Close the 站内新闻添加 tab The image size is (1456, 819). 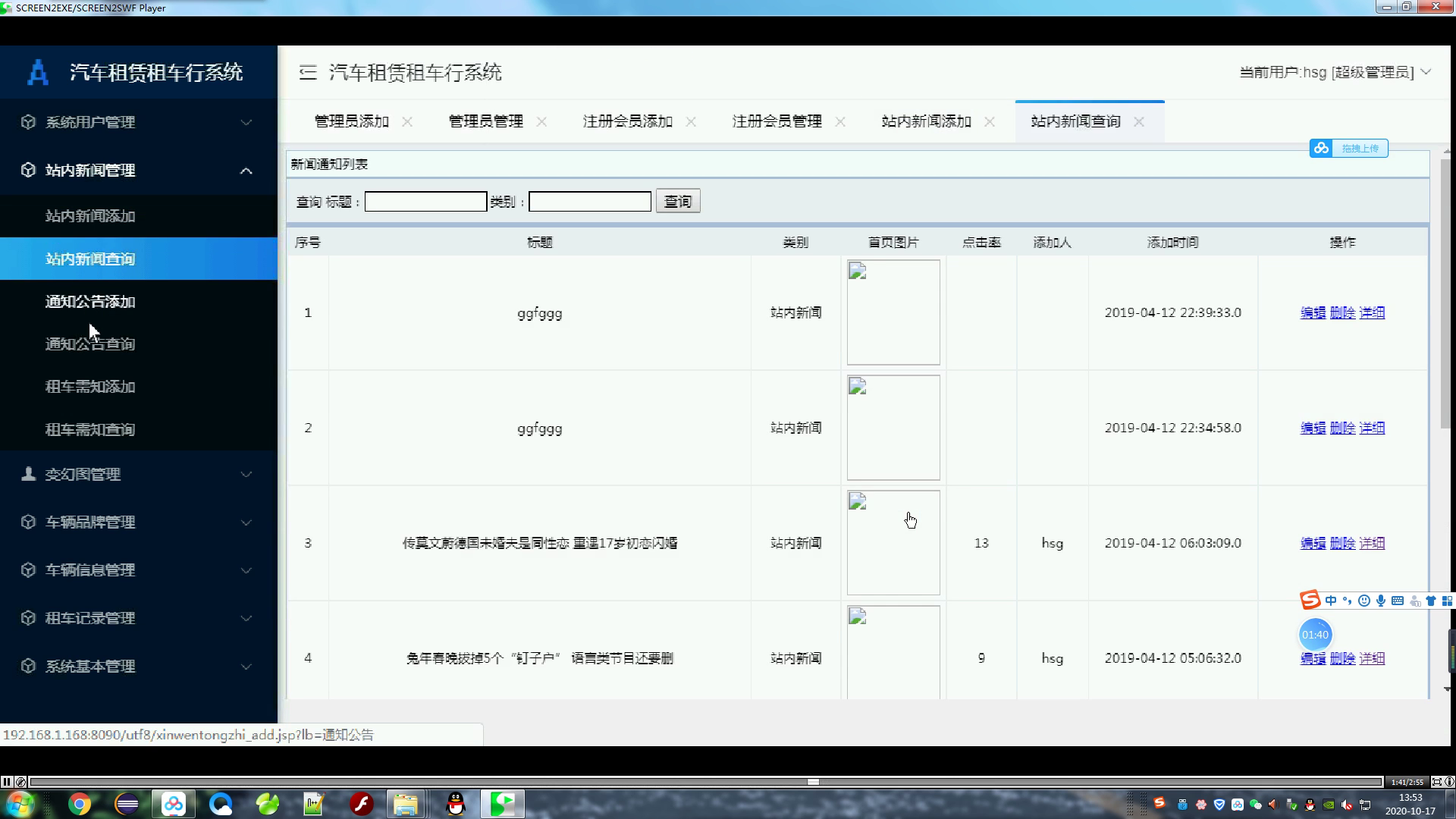click(990, 121)
